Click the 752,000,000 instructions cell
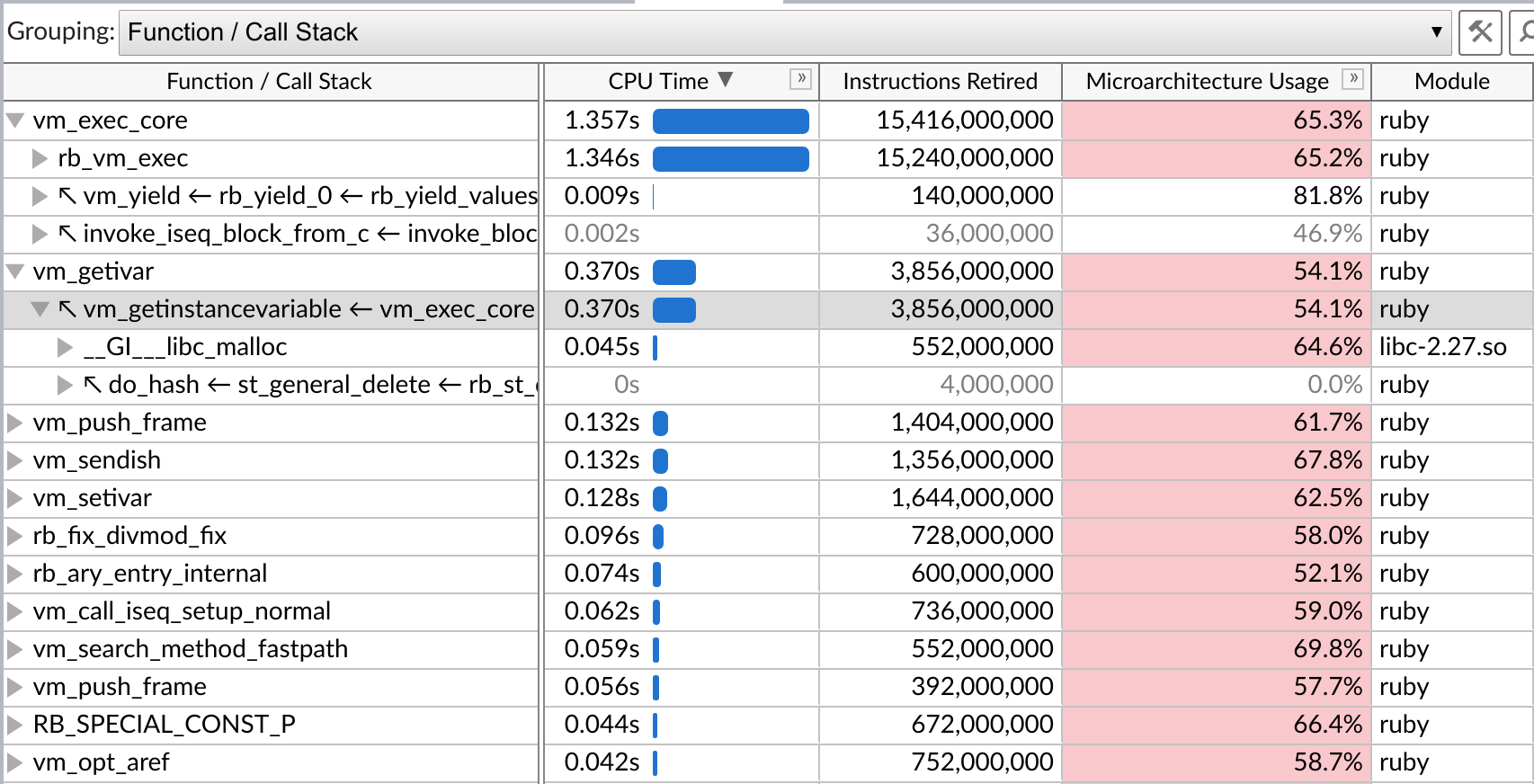 [941, 762]
